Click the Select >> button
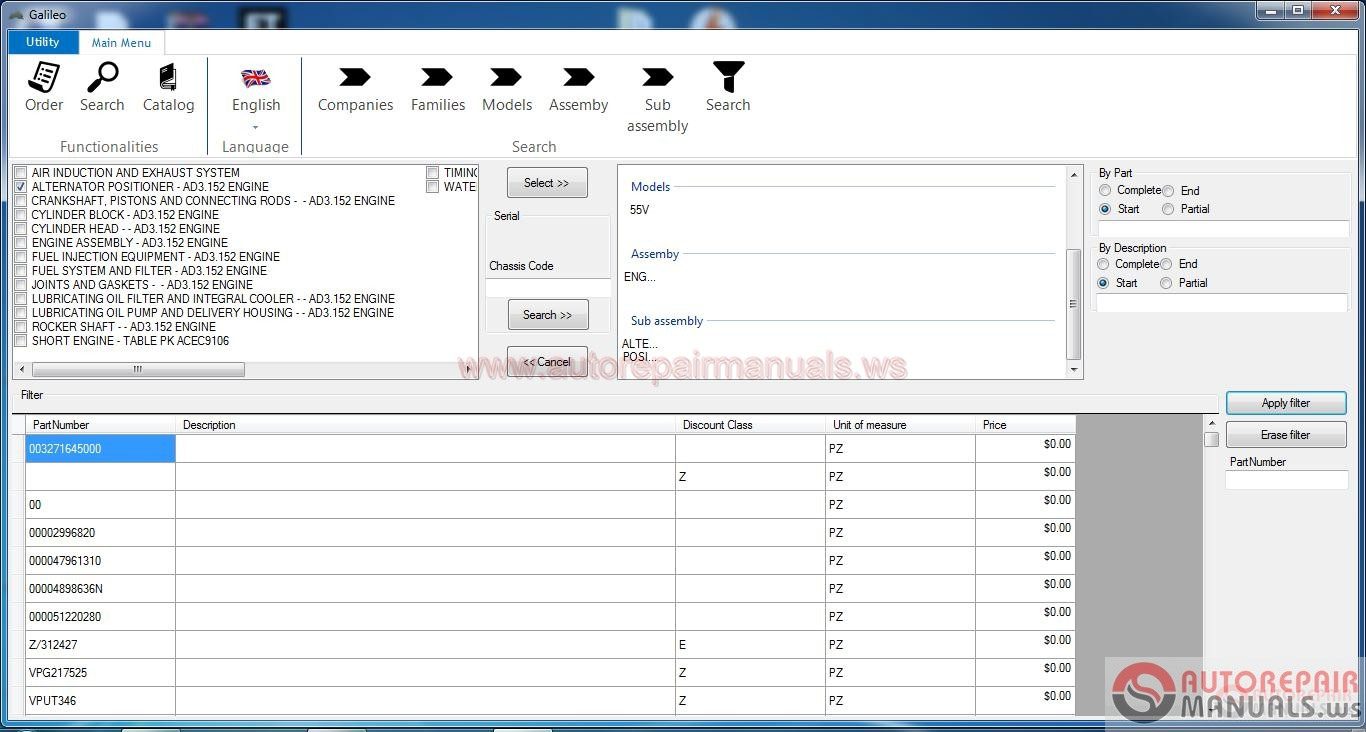Viewport: 1366px width, 732px height. pos(547,183)
